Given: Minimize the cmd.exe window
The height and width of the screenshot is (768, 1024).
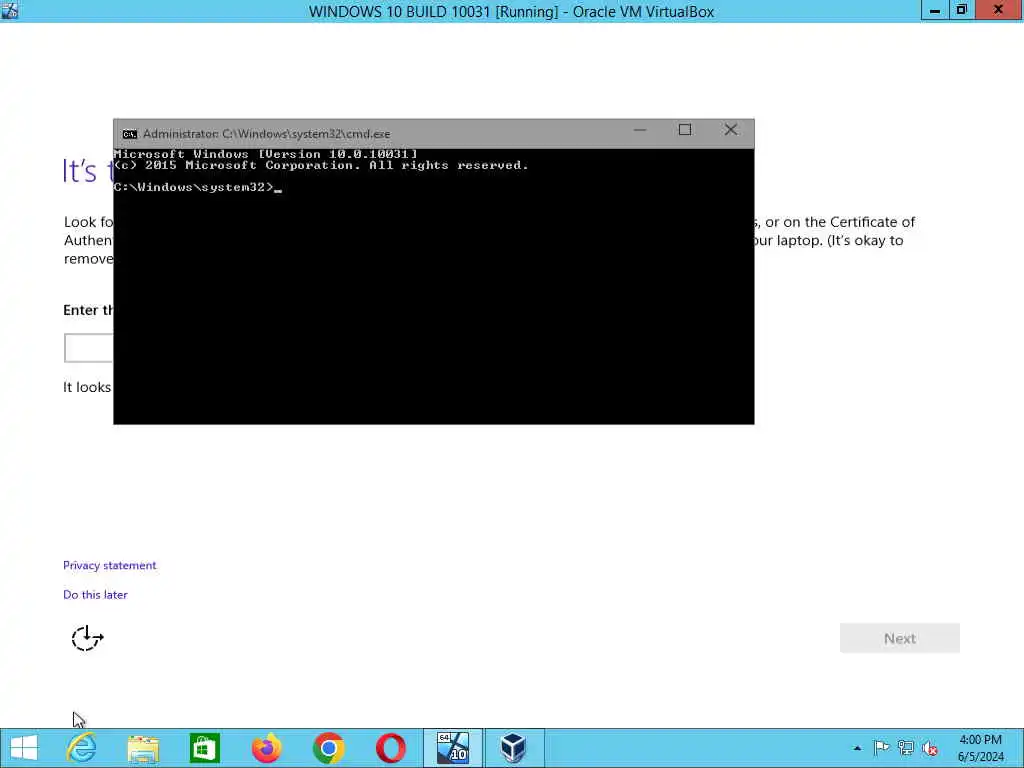Looking at the screenshot, I should pos(640,131).
